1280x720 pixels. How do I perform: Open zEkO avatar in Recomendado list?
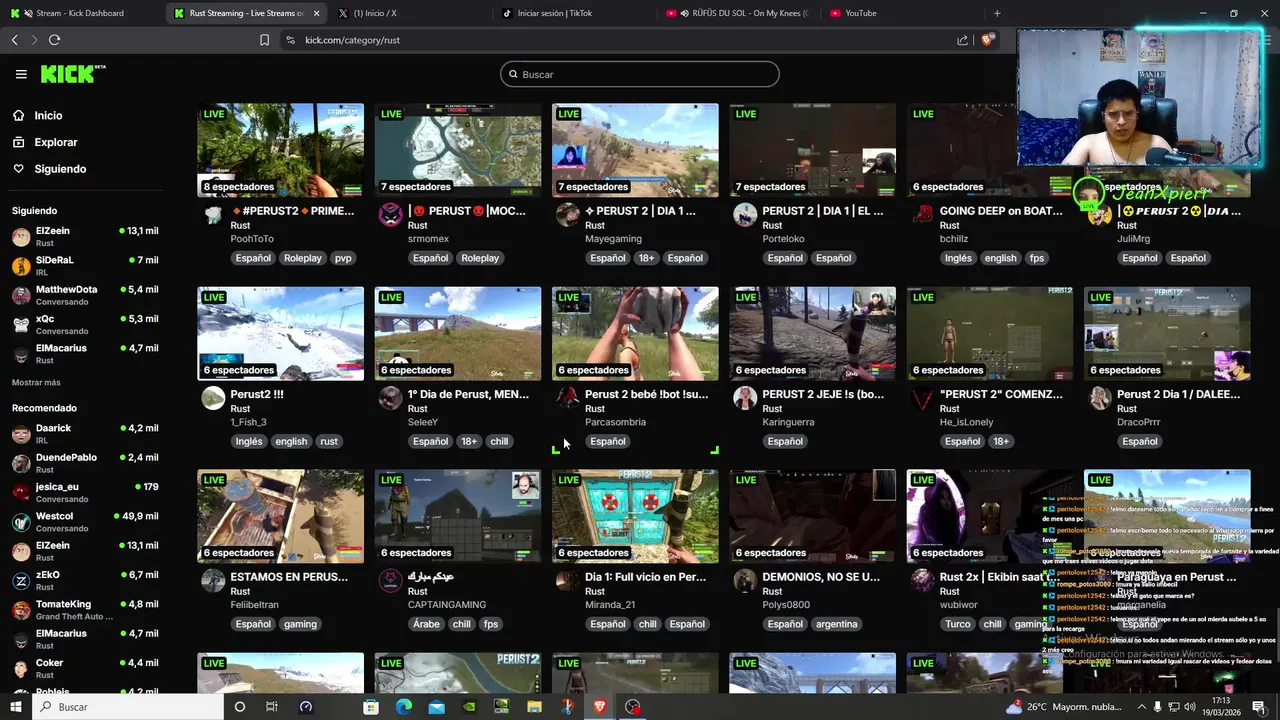tap(21, 581)
